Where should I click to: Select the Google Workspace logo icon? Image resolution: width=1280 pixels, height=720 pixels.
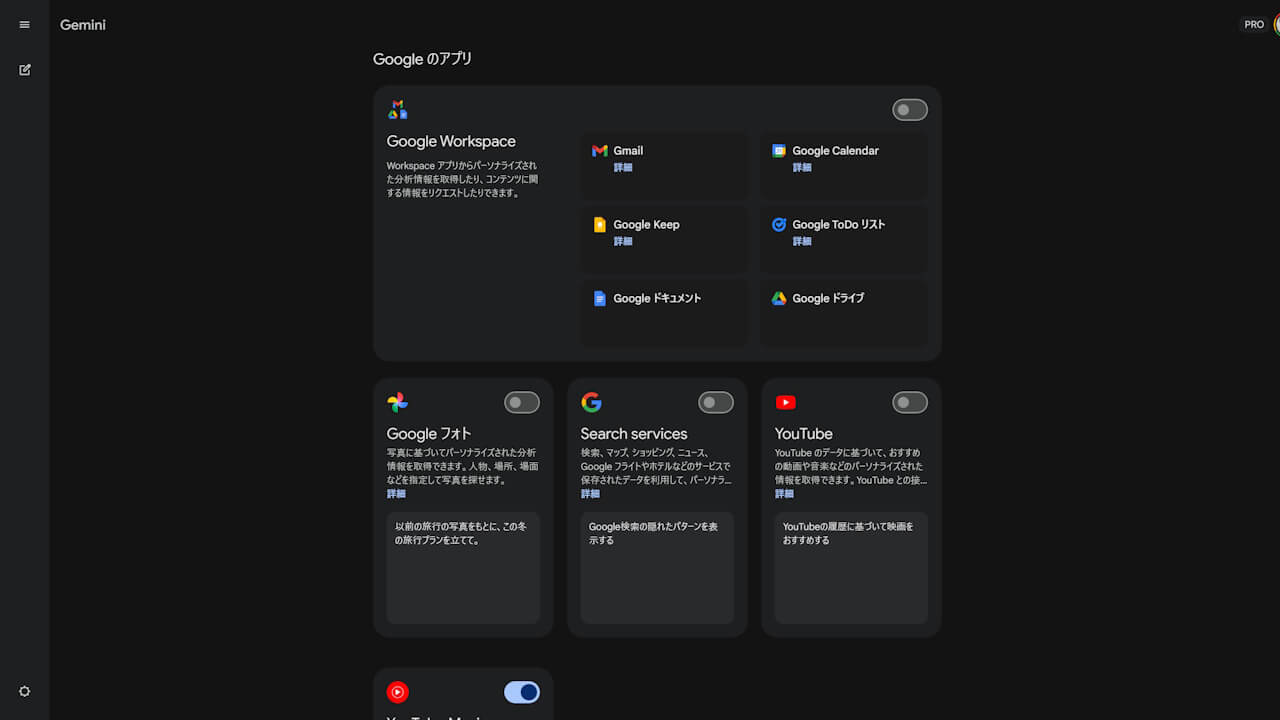[x=397, y=109]
